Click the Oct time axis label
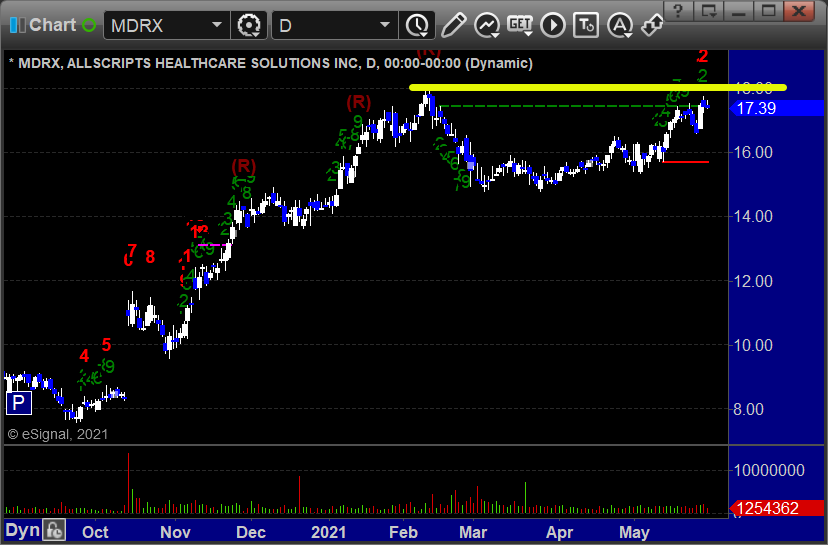The height and width of the screenshot is (545, 828). tap(95, 532)
